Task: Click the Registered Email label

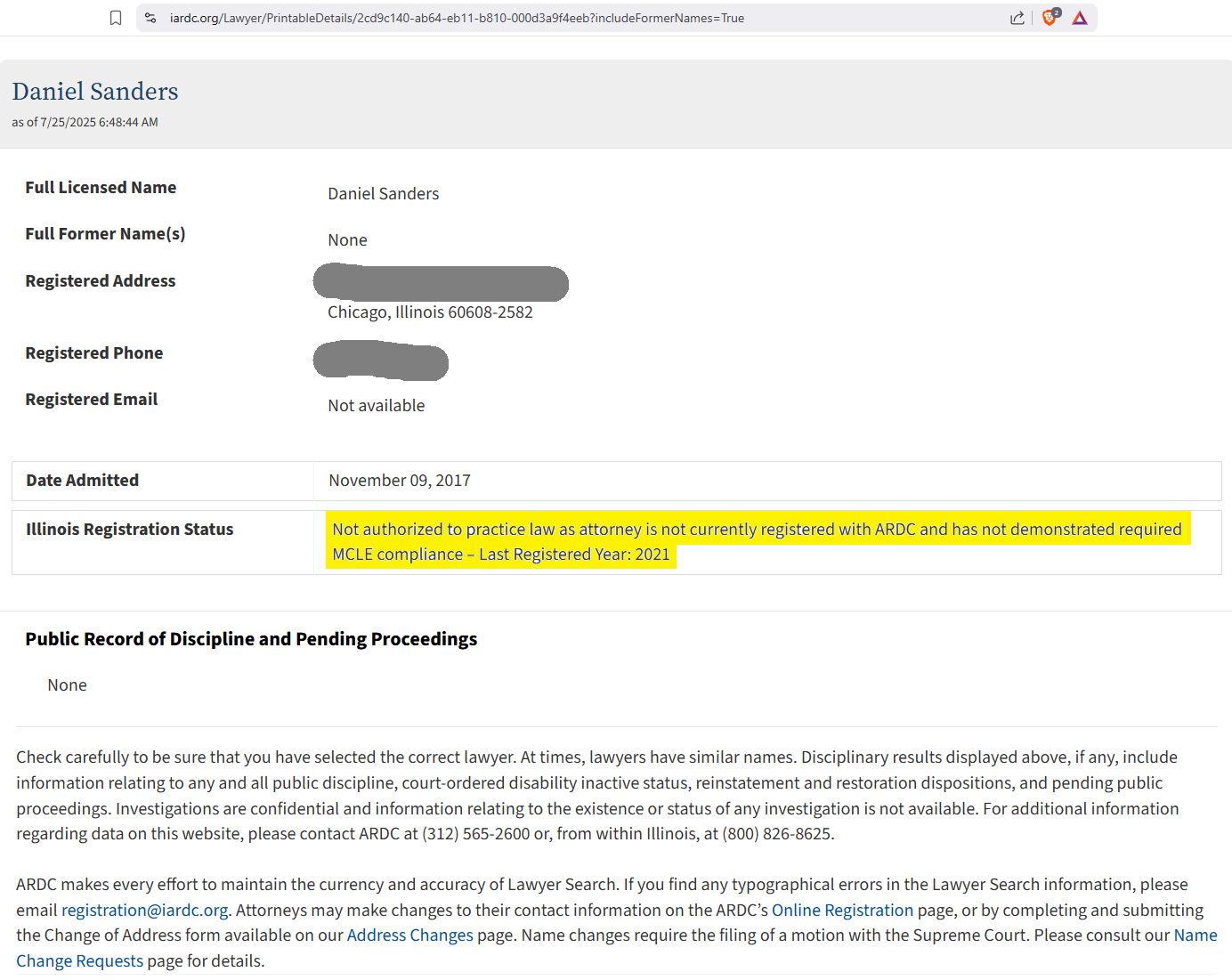Action: tap(92, 399)
